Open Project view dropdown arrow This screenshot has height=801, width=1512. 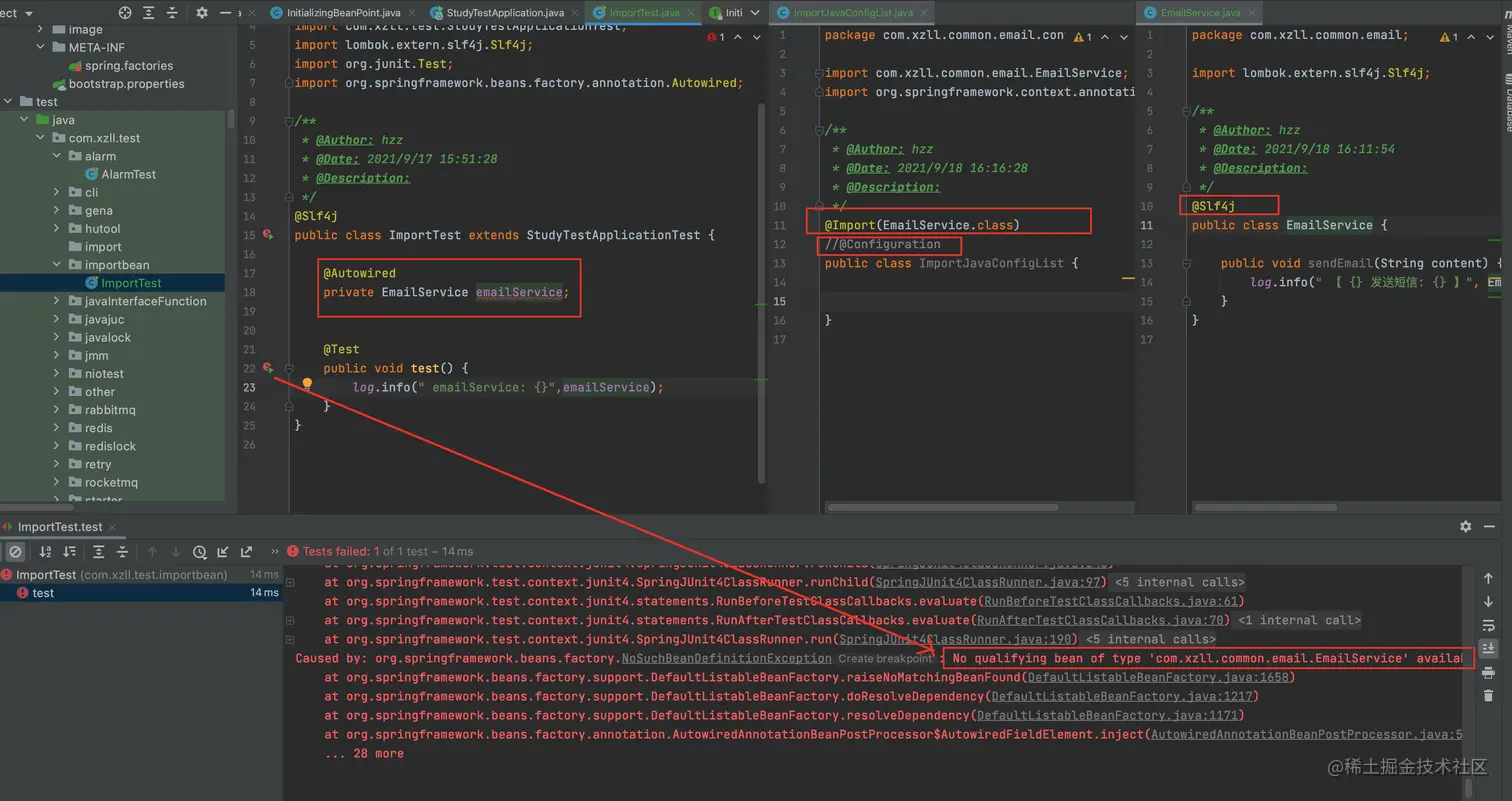pos(28,13)
